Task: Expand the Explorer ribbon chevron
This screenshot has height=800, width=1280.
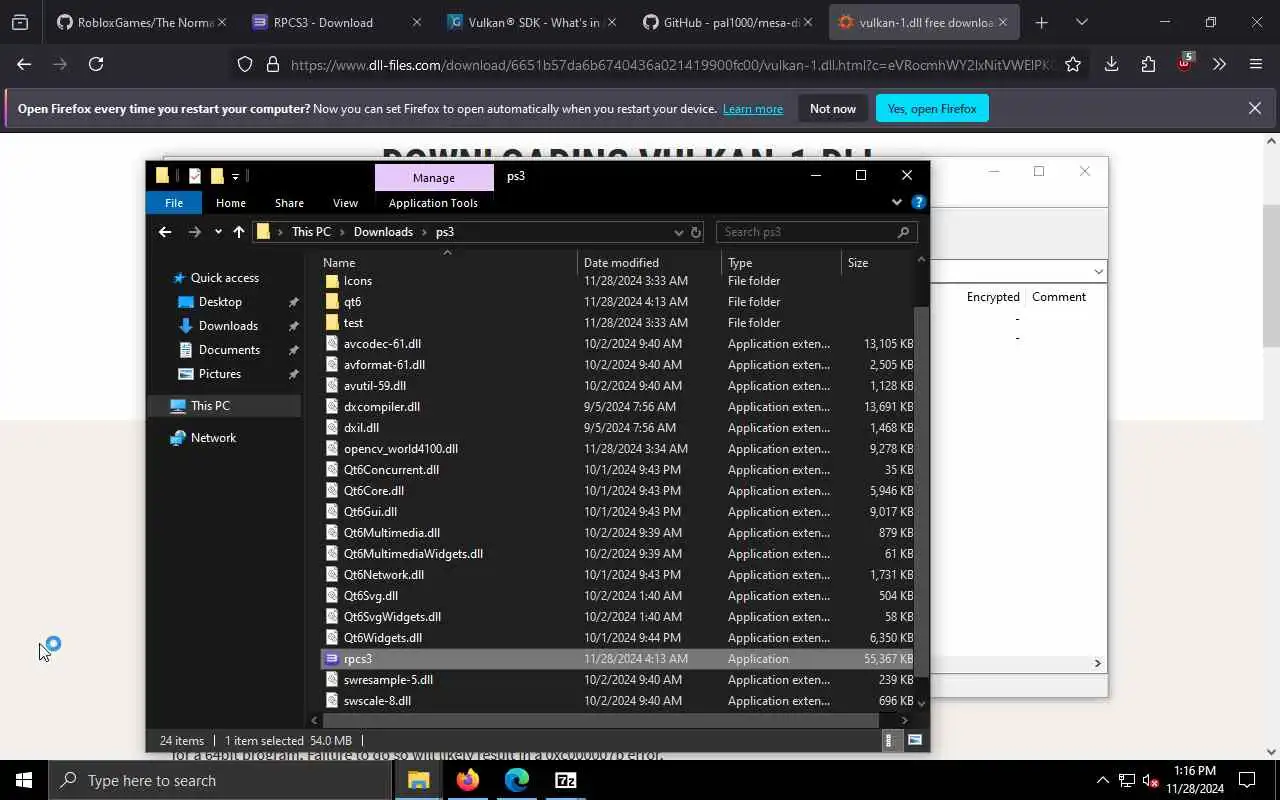Action: click(896, 202)
